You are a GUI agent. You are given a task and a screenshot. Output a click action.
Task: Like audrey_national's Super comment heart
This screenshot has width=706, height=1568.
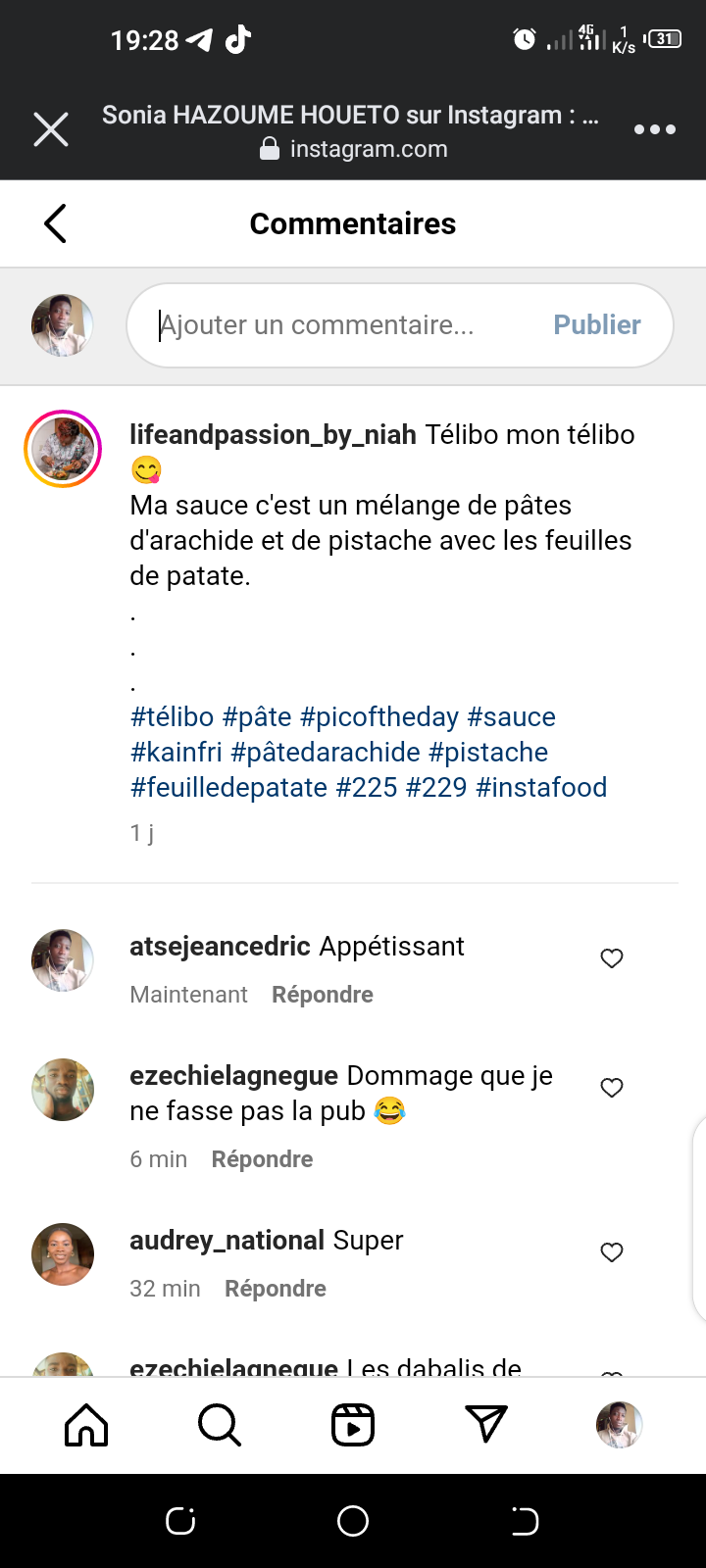click(x=612, y=1252)
